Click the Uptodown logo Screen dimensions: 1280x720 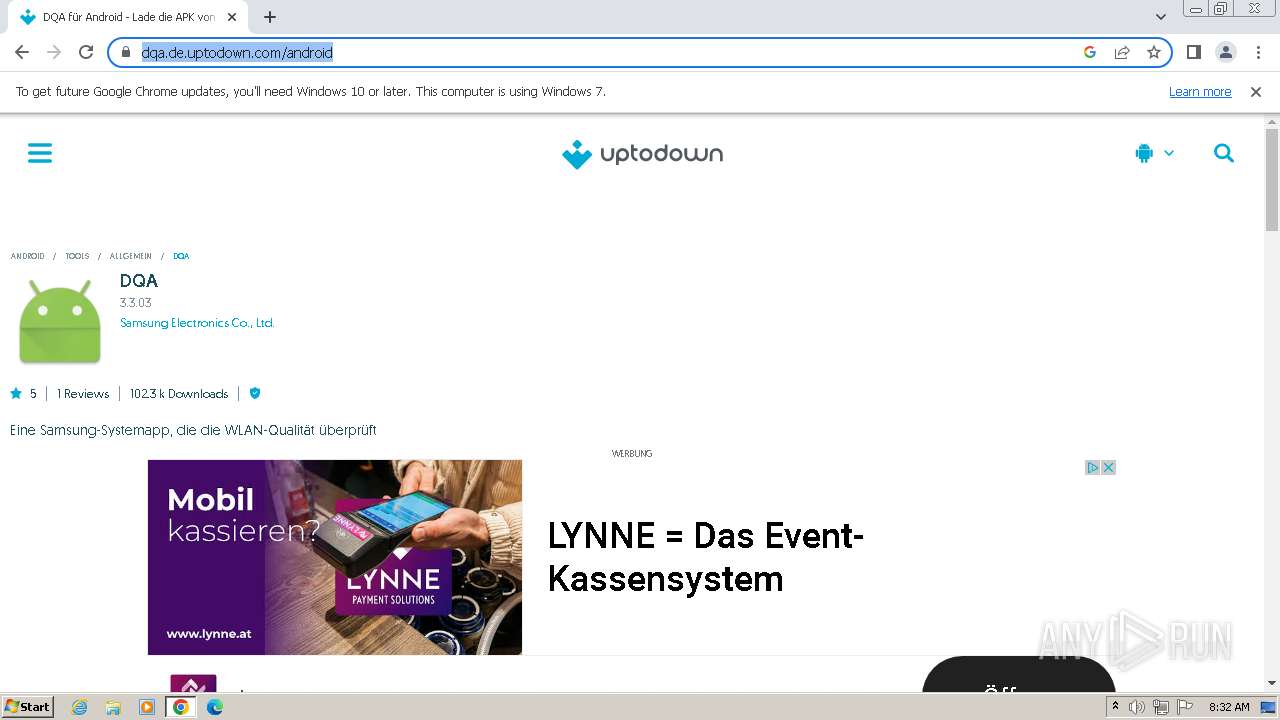pyautogui.click(x=642, y=154)
